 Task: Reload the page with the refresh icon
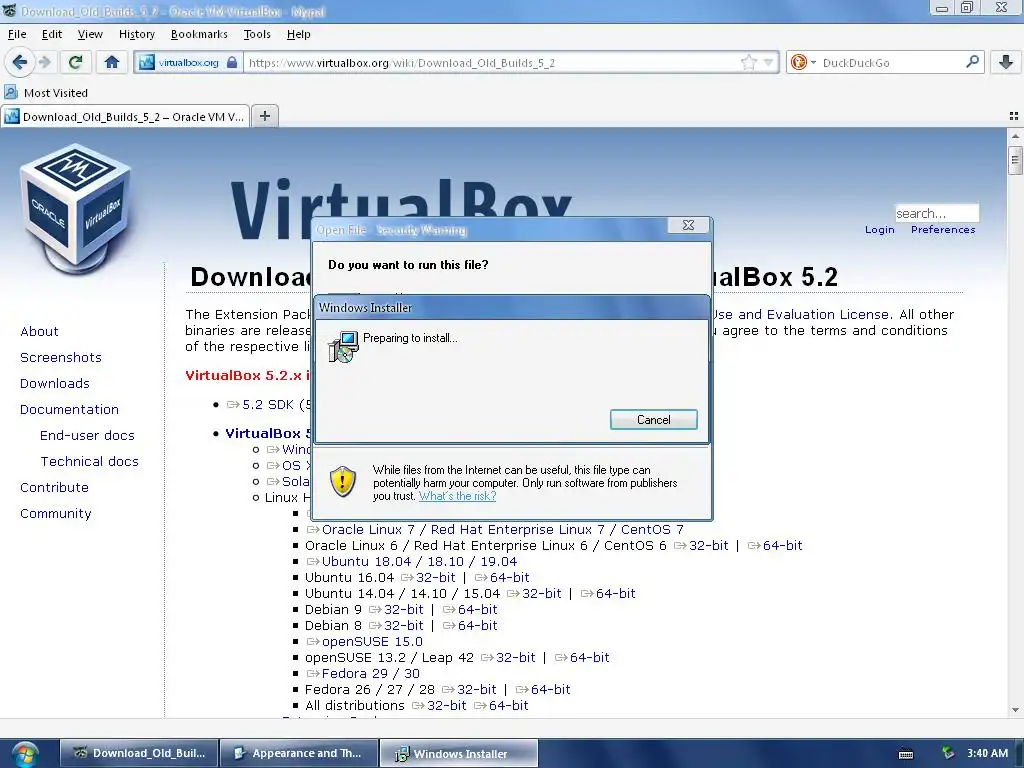[x=75, y=63]
